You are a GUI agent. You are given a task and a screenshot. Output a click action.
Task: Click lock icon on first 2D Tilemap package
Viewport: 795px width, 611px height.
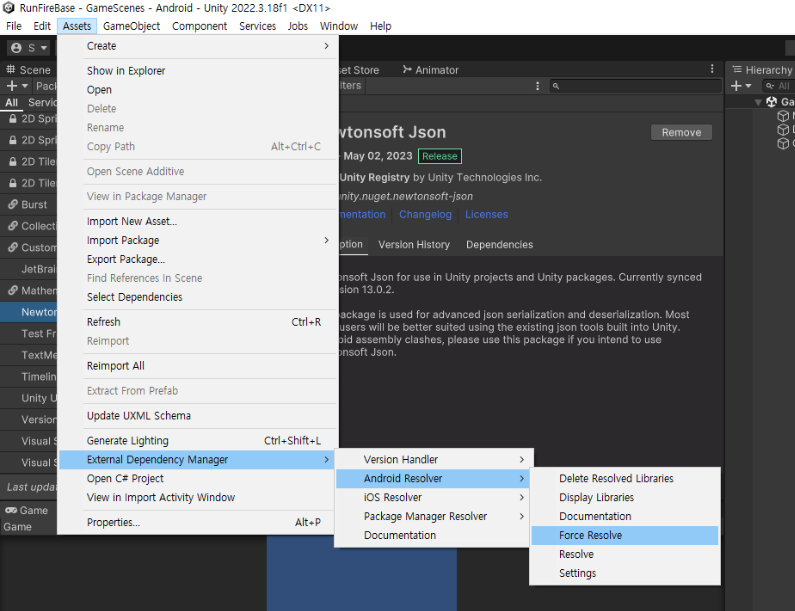coord(13,162)
